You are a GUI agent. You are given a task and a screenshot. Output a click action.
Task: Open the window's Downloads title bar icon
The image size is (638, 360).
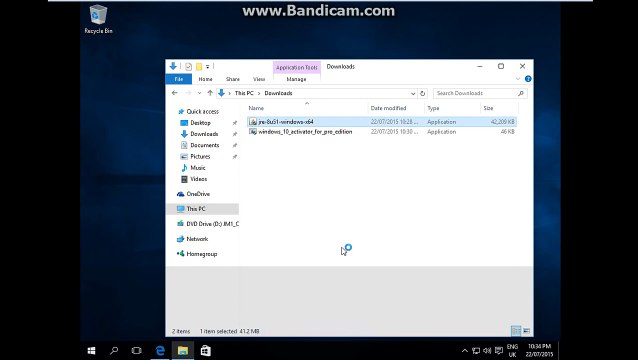173,66
